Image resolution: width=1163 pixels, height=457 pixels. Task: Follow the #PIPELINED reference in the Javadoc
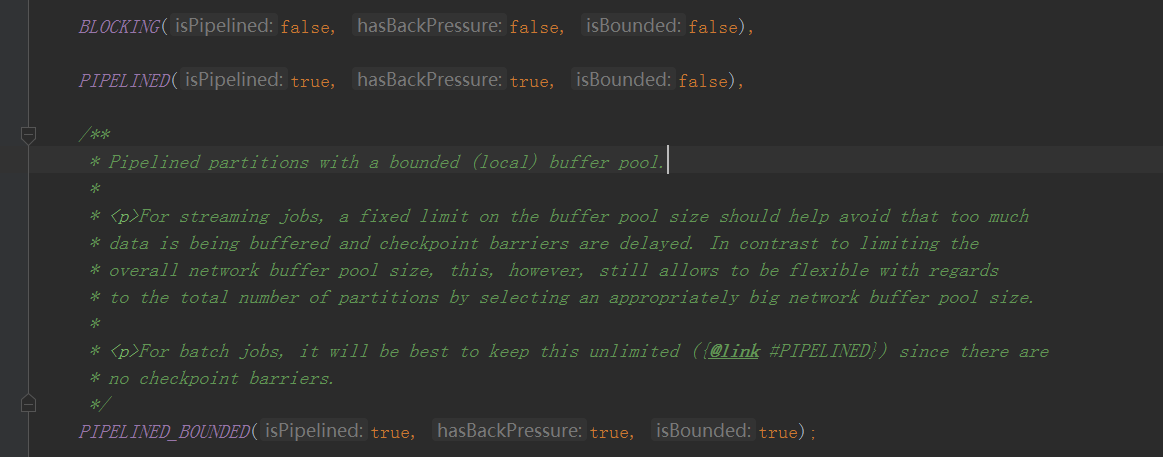(823, 351)
